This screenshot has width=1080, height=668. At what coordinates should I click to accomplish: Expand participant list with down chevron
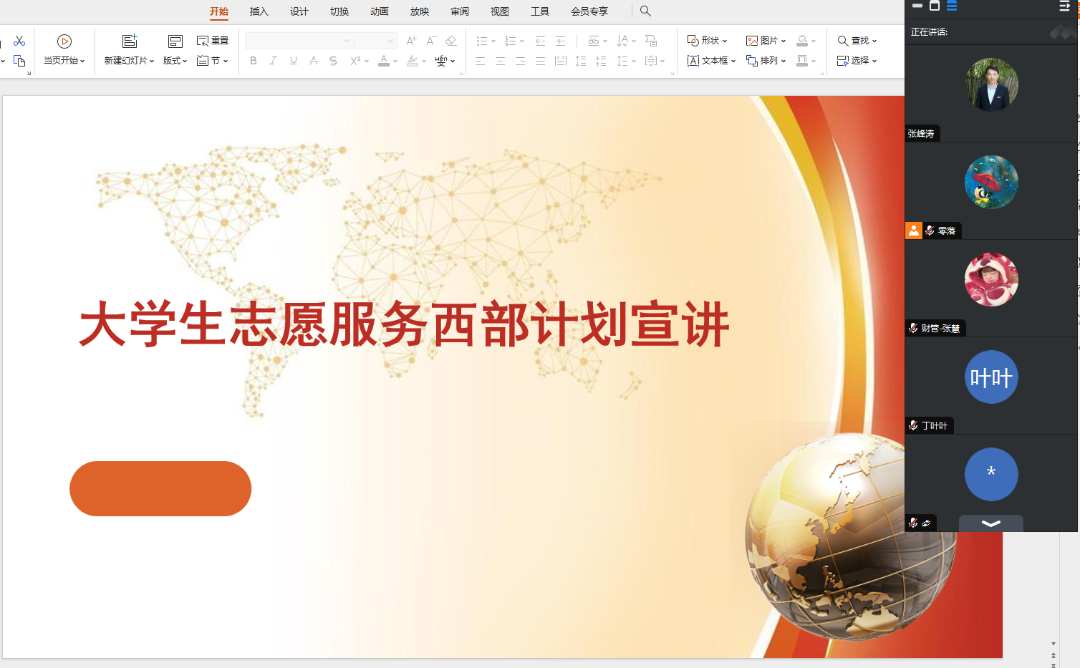point(990,523)
